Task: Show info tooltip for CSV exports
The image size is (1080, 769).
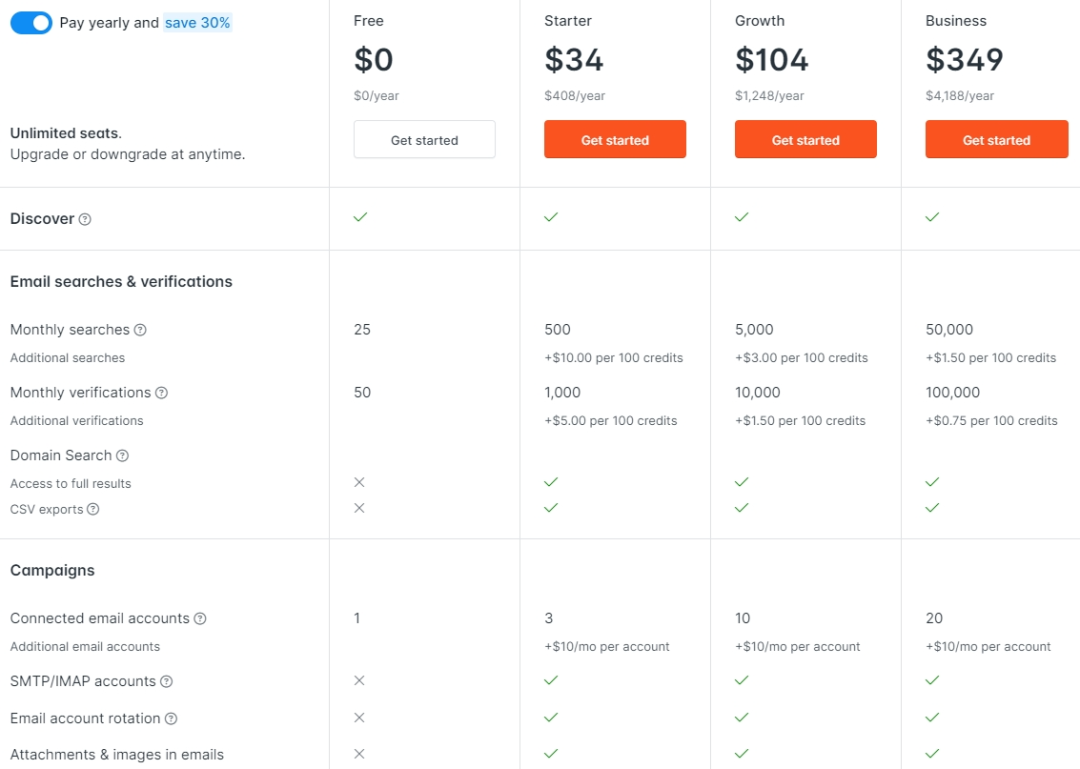Action: (93, 509)
